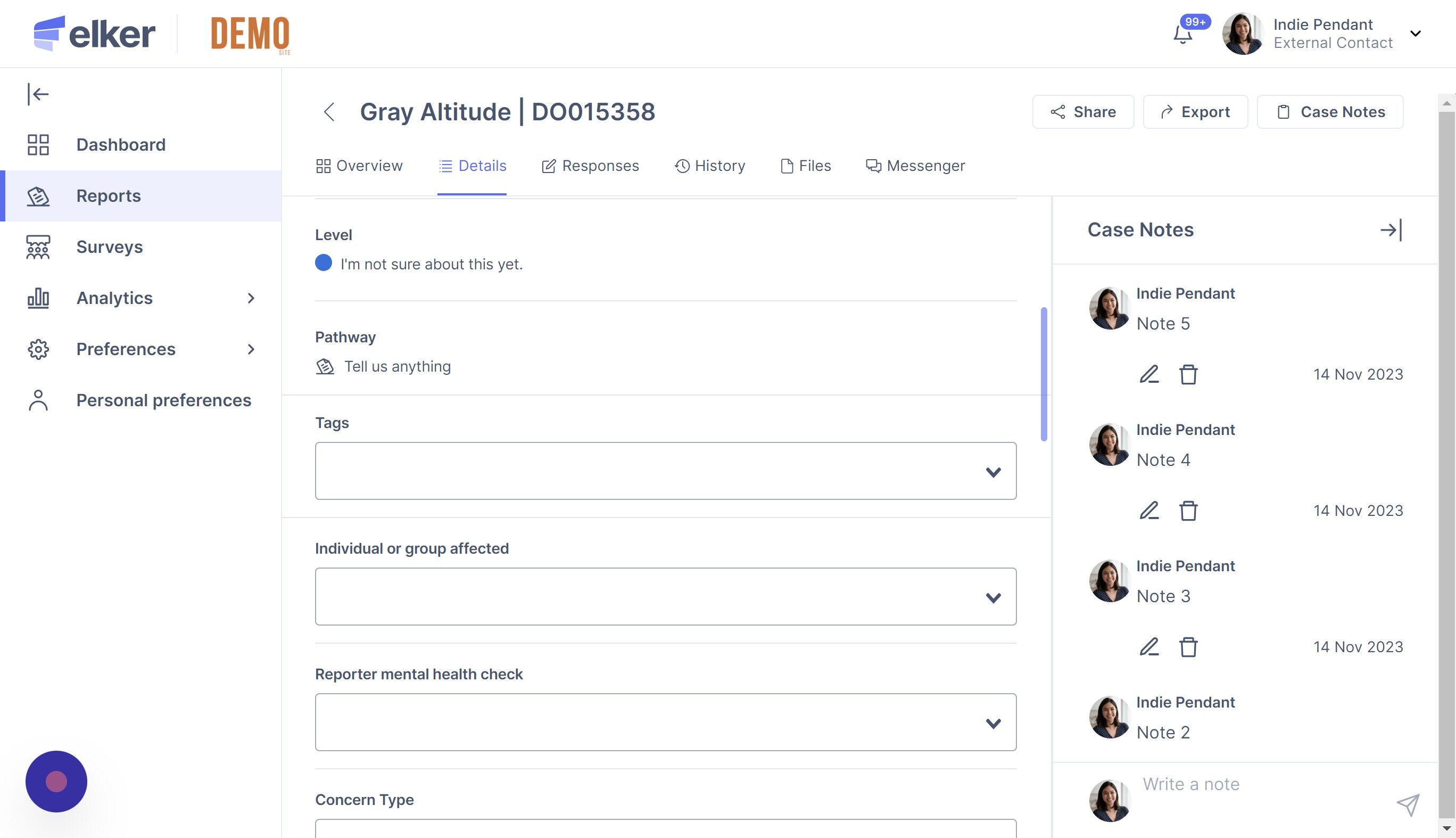This screenshot has width=1456, height=838.
Task: Expand the Preferences sidebar submenu
Action: coord(250,349)
